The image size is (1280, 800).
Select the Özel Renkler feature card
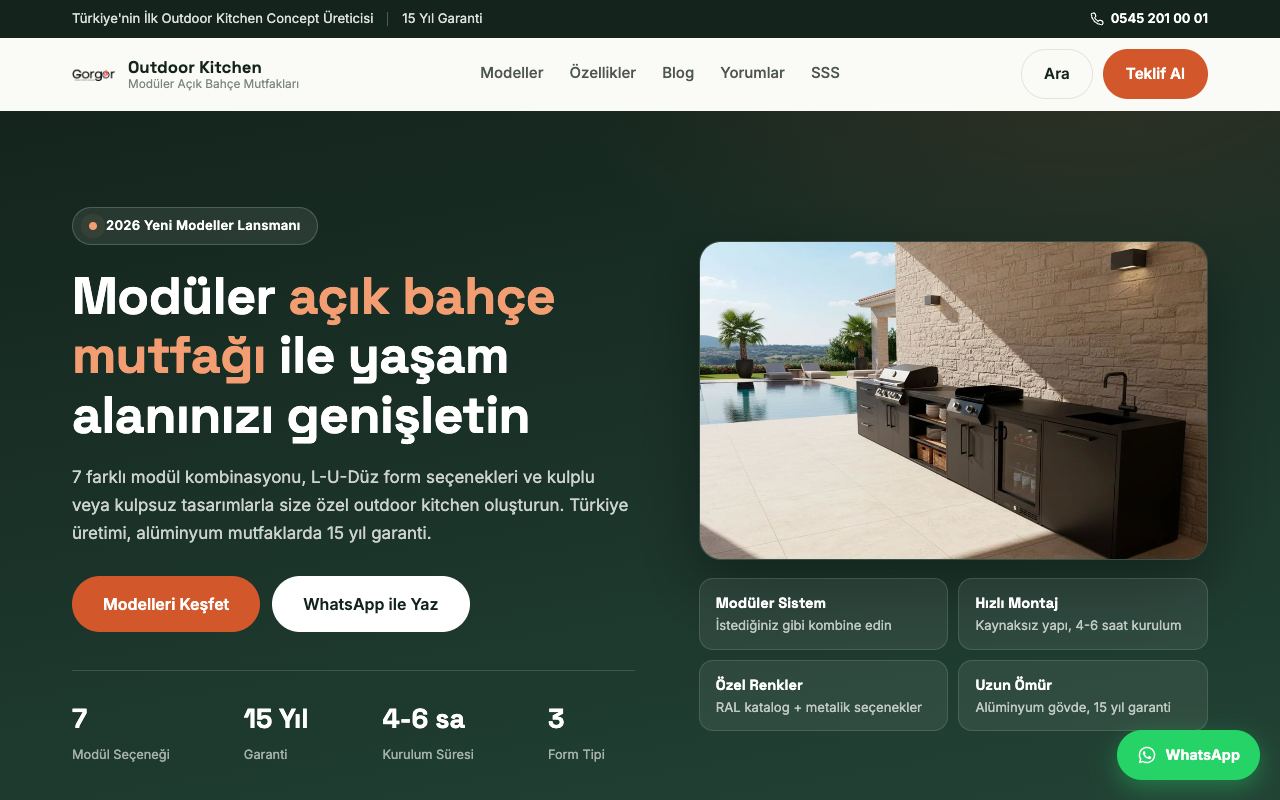[x=823, y=696]
